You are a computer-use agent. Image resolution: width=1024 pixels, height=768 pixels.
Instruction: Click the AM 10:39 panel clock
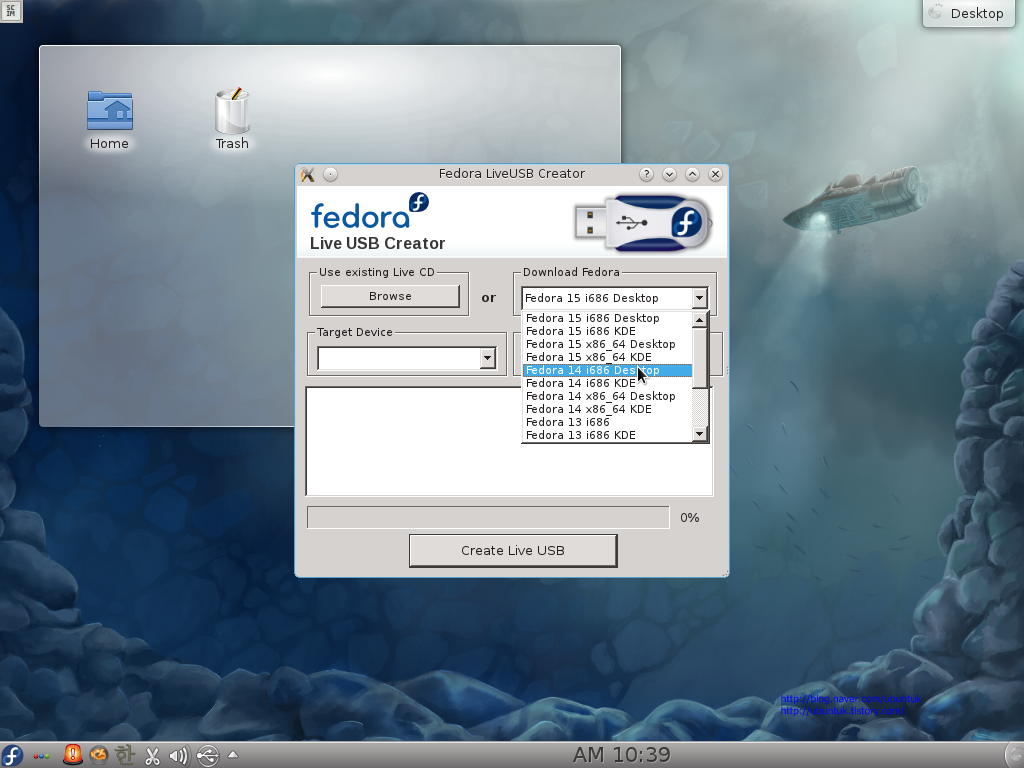tap(622, 756)
